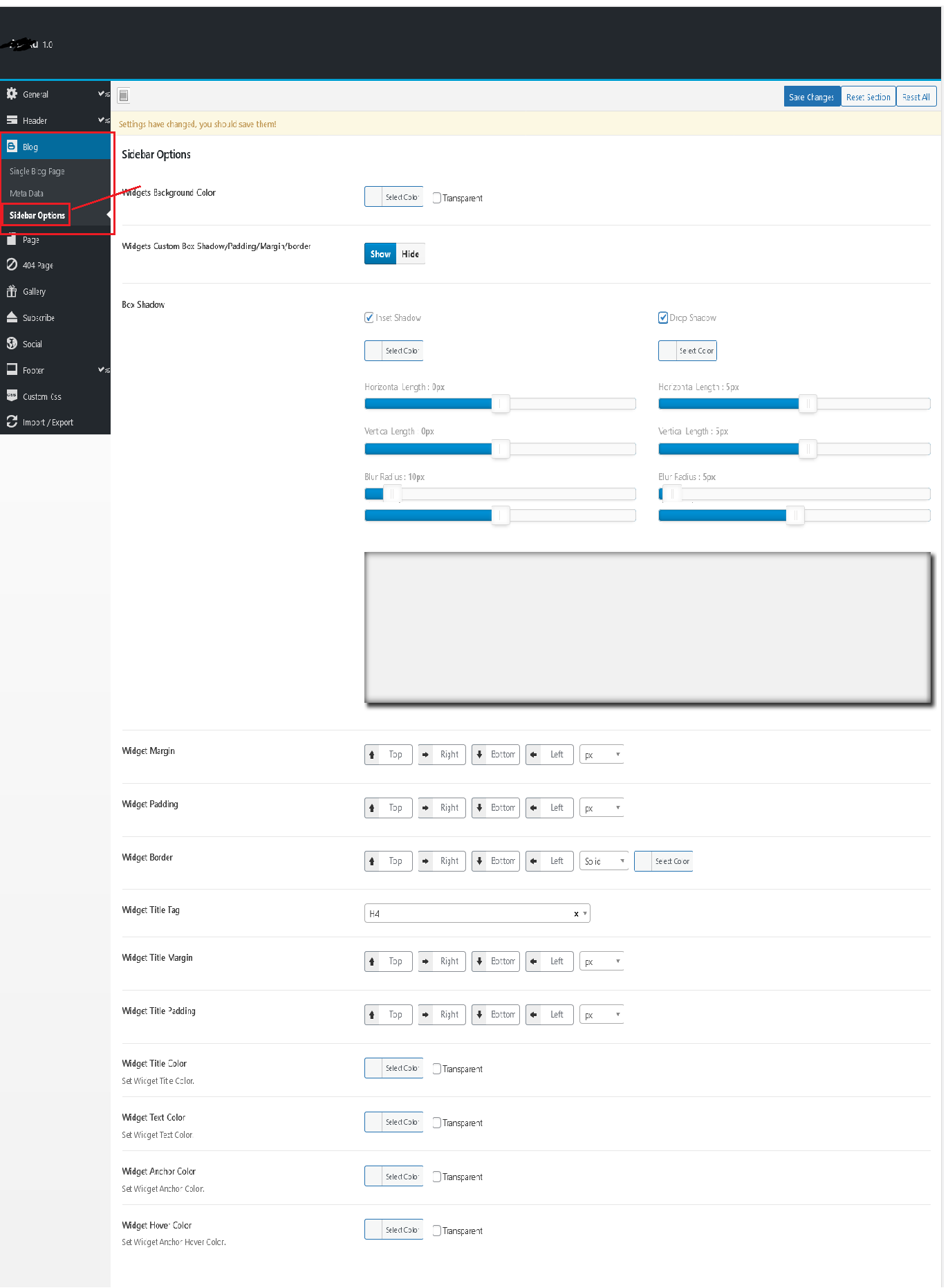948x1288 pixels.
Task: Switch custom box settings to Hide
Action: (x=410, y=254)
